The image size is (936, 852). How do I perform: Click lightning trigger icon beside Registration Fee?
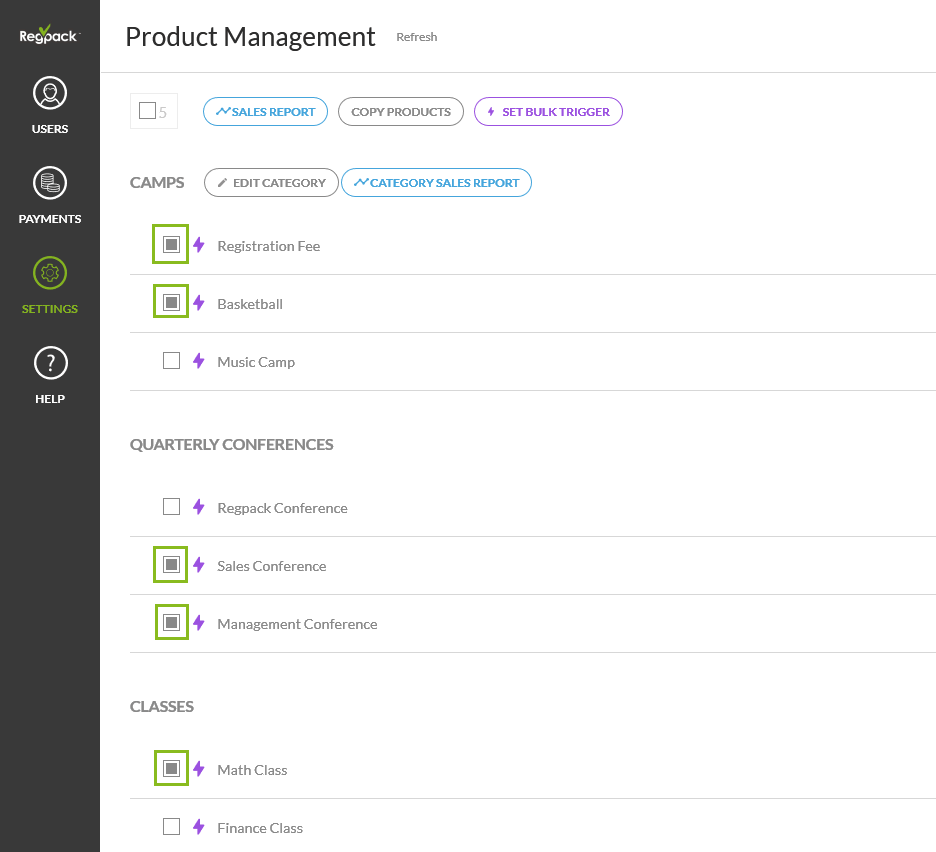(x=198, y=245)
